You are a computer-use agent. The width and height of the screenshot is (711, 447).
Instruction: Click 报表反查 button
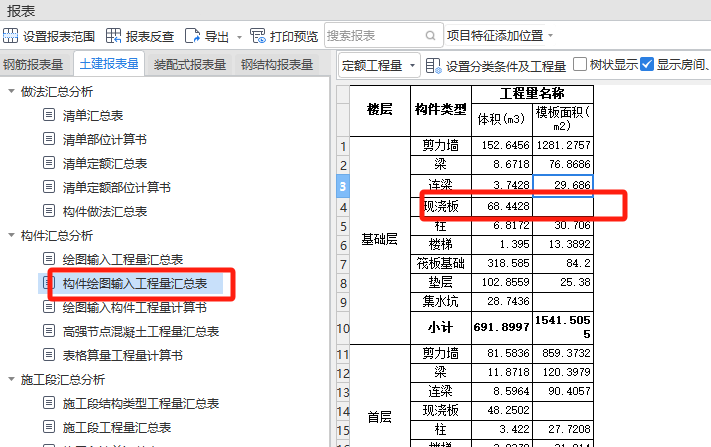[140, 36]
